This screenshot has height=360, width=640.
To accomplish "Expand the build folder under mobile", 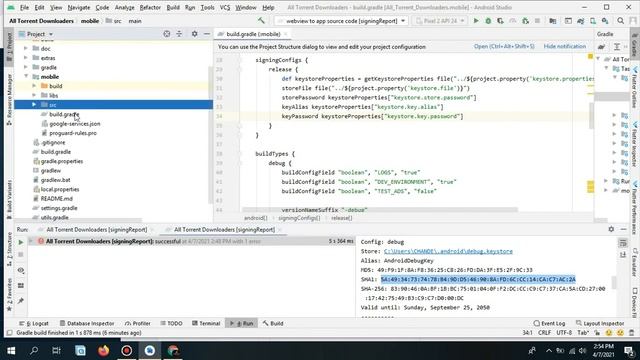I will 34,86.
